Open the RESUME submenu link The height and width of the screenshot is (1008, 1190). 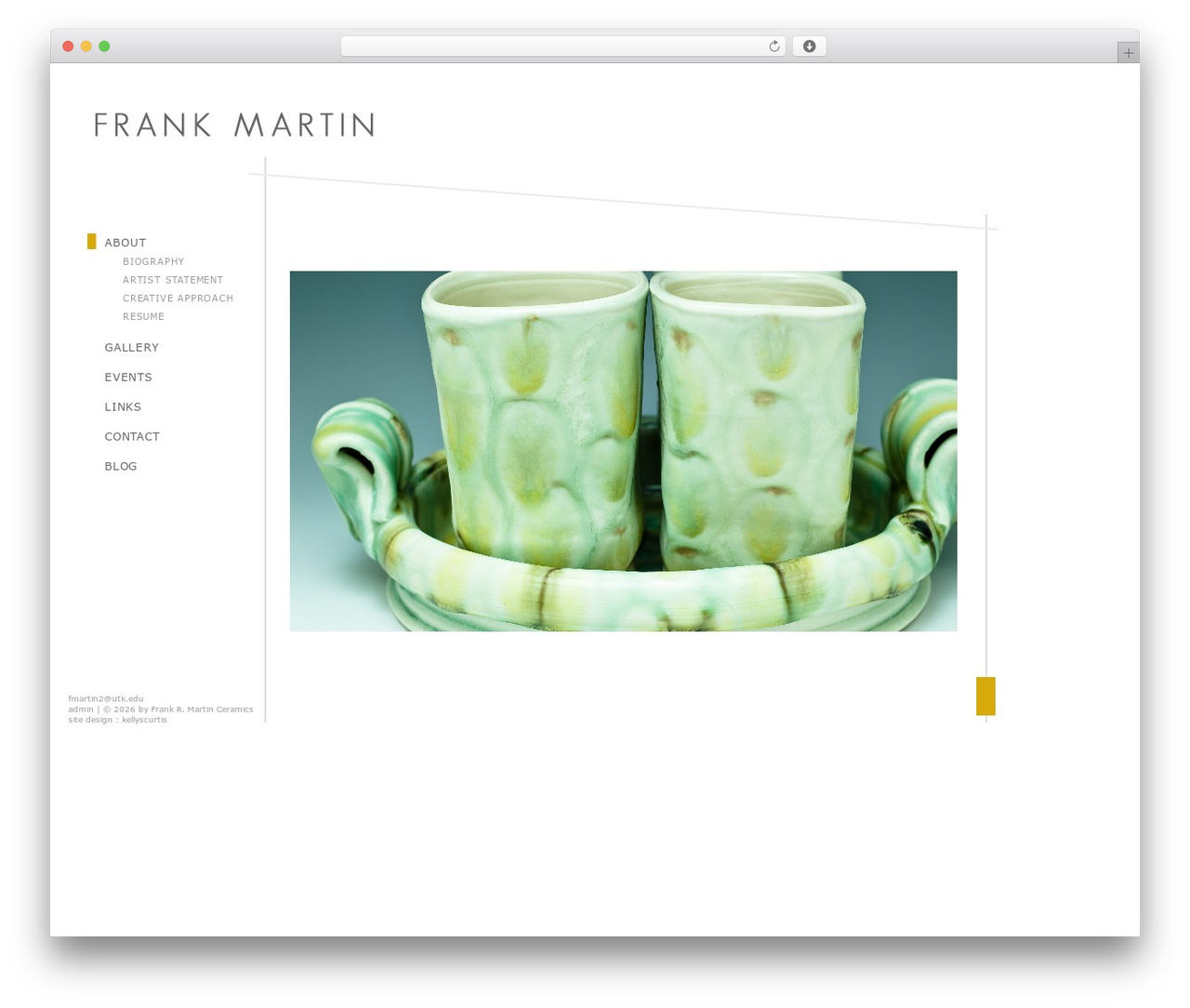(143, 317)
